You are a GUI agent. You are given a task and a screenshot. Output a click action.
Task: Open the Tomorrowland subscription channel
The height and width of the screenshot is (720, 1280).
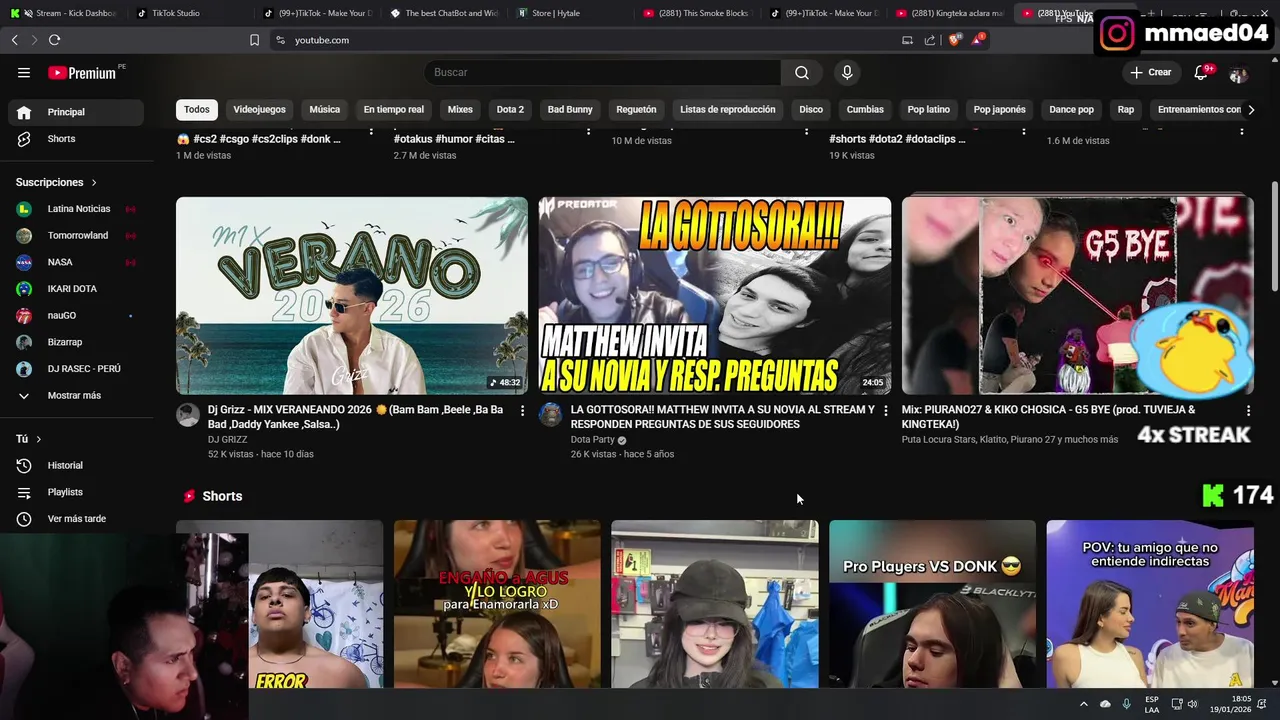(76, 235)
